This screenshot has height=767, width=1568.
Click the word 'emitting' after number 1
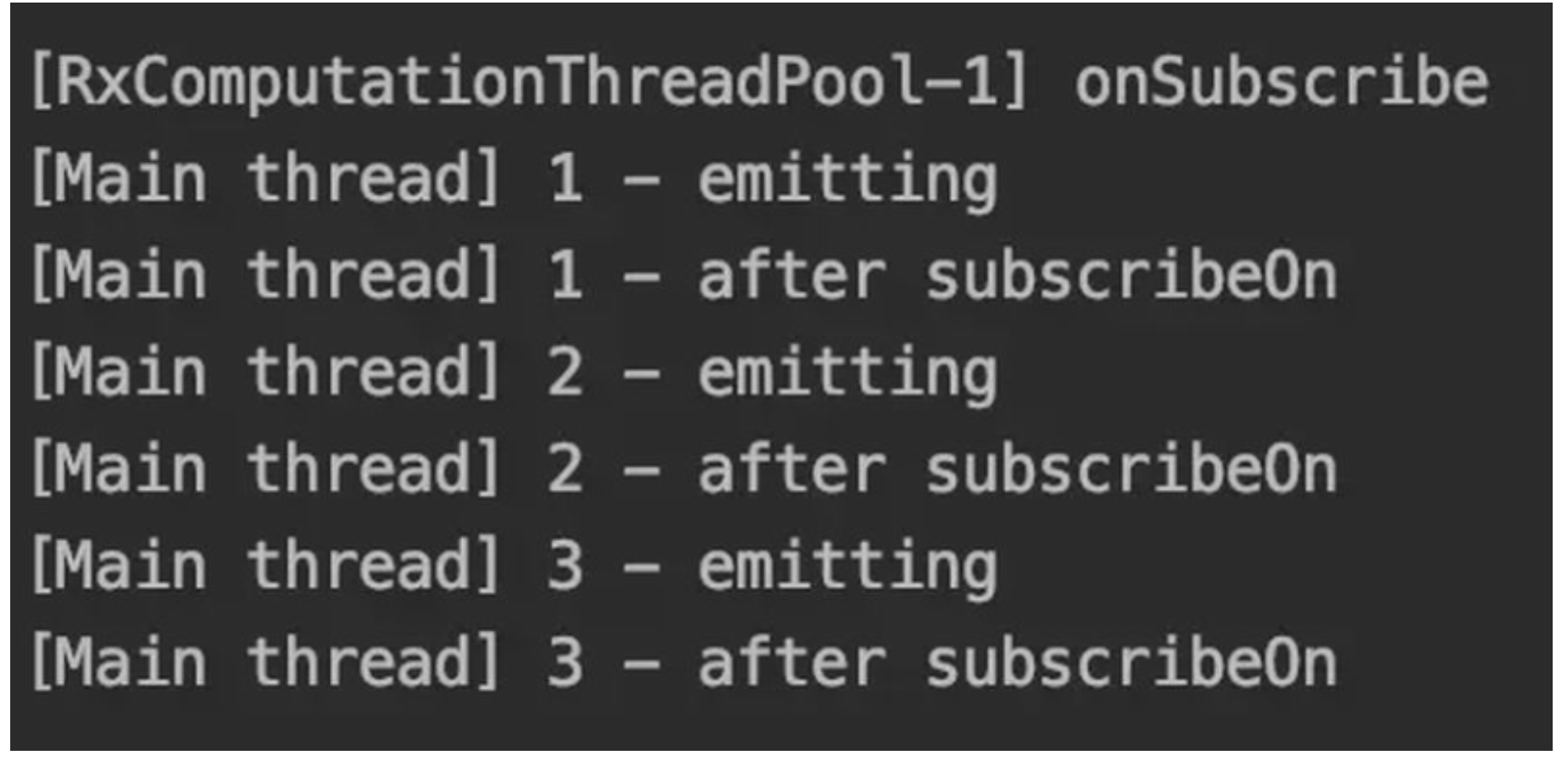848,181
